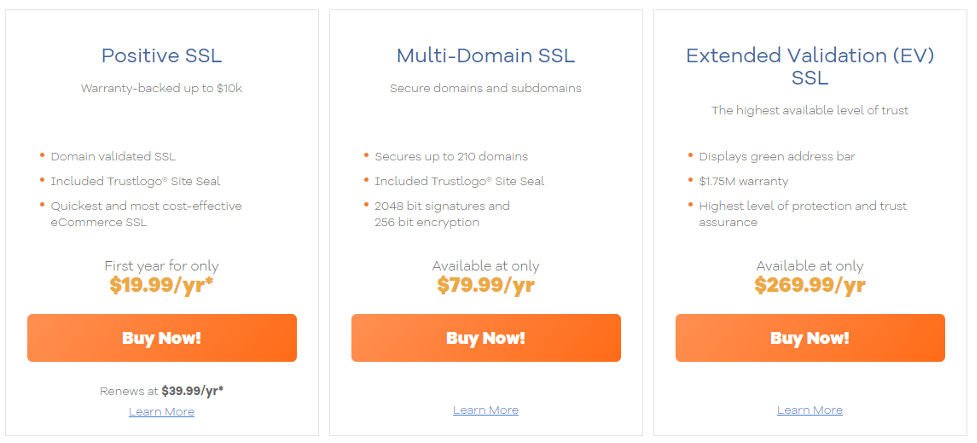Open Learn More under Extended Validation SSL
The image size is (977, 443).
coord(809,410)
